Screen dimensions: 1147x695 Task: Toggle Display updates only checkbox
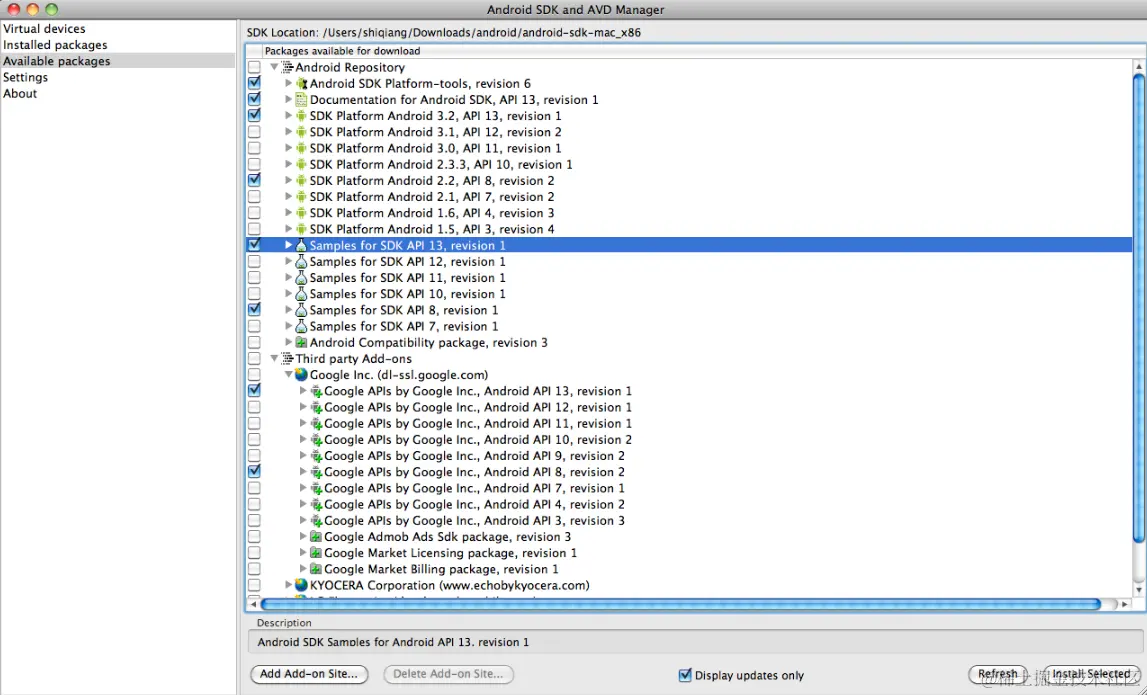[685, 675]
